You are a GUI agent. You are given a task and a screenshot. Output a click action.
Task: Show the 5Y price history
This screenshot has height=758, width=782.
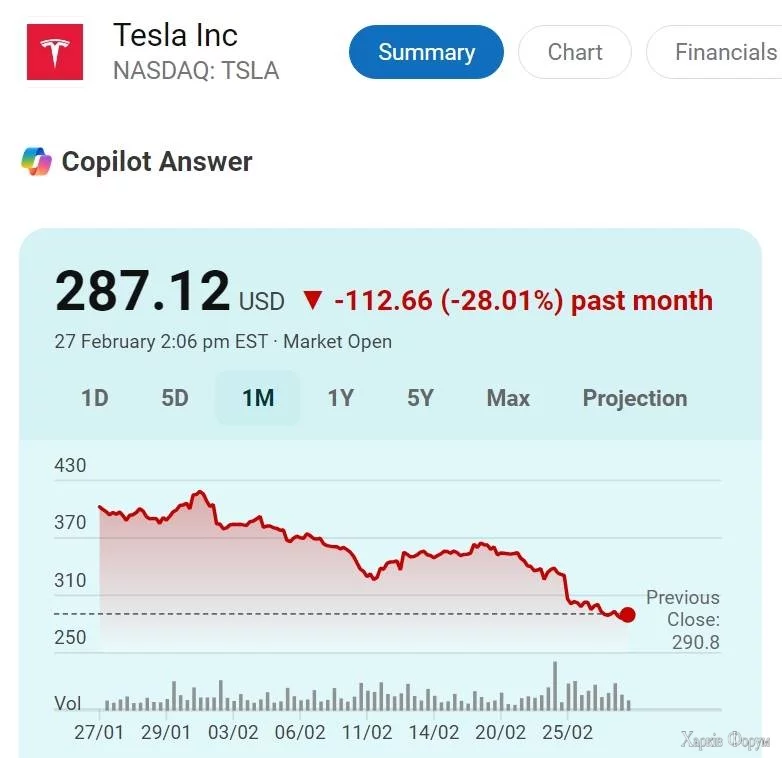pos(421,398)
